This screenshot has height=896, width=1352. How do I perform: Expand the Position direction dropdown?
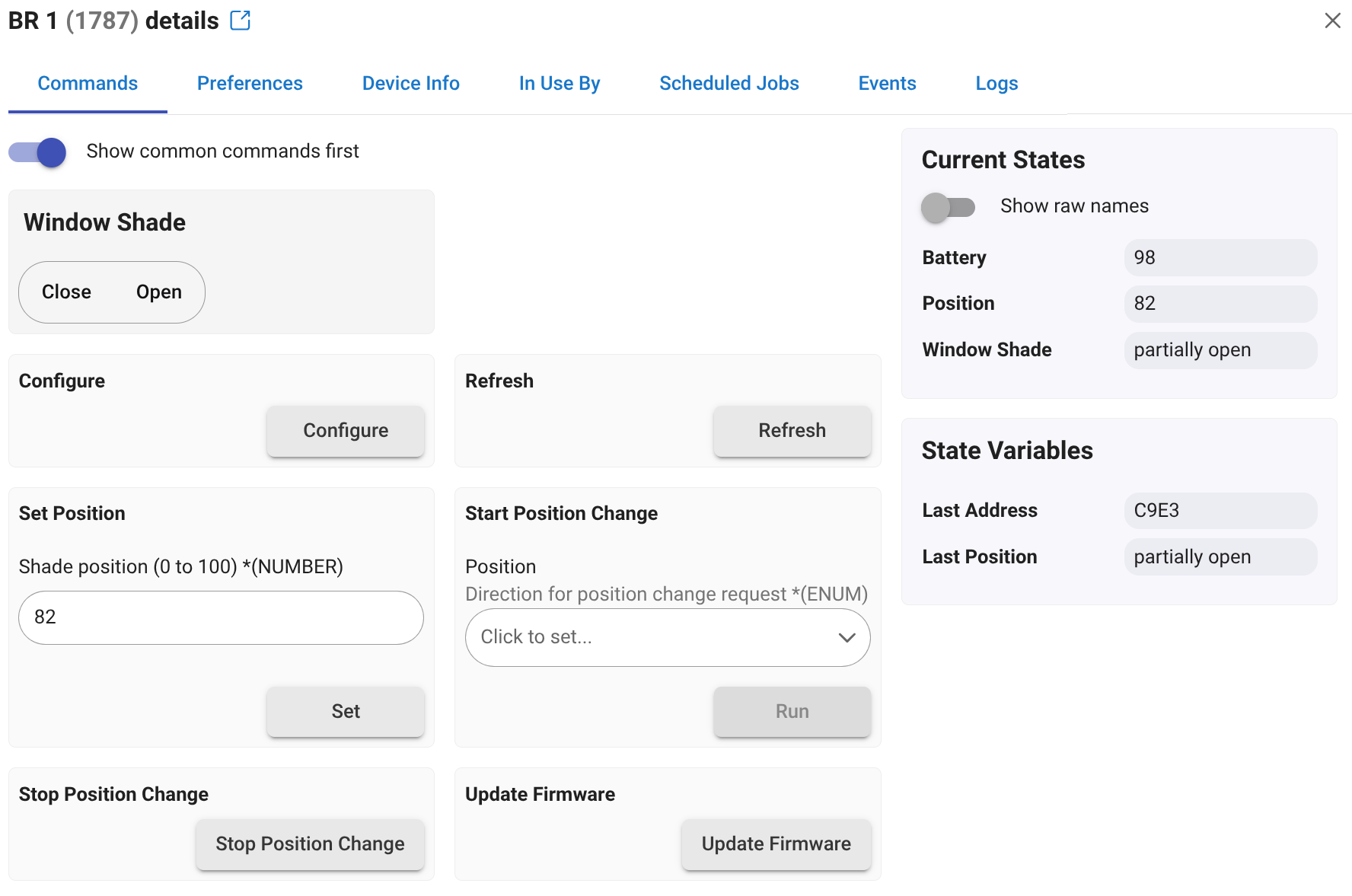coord(655,637)
